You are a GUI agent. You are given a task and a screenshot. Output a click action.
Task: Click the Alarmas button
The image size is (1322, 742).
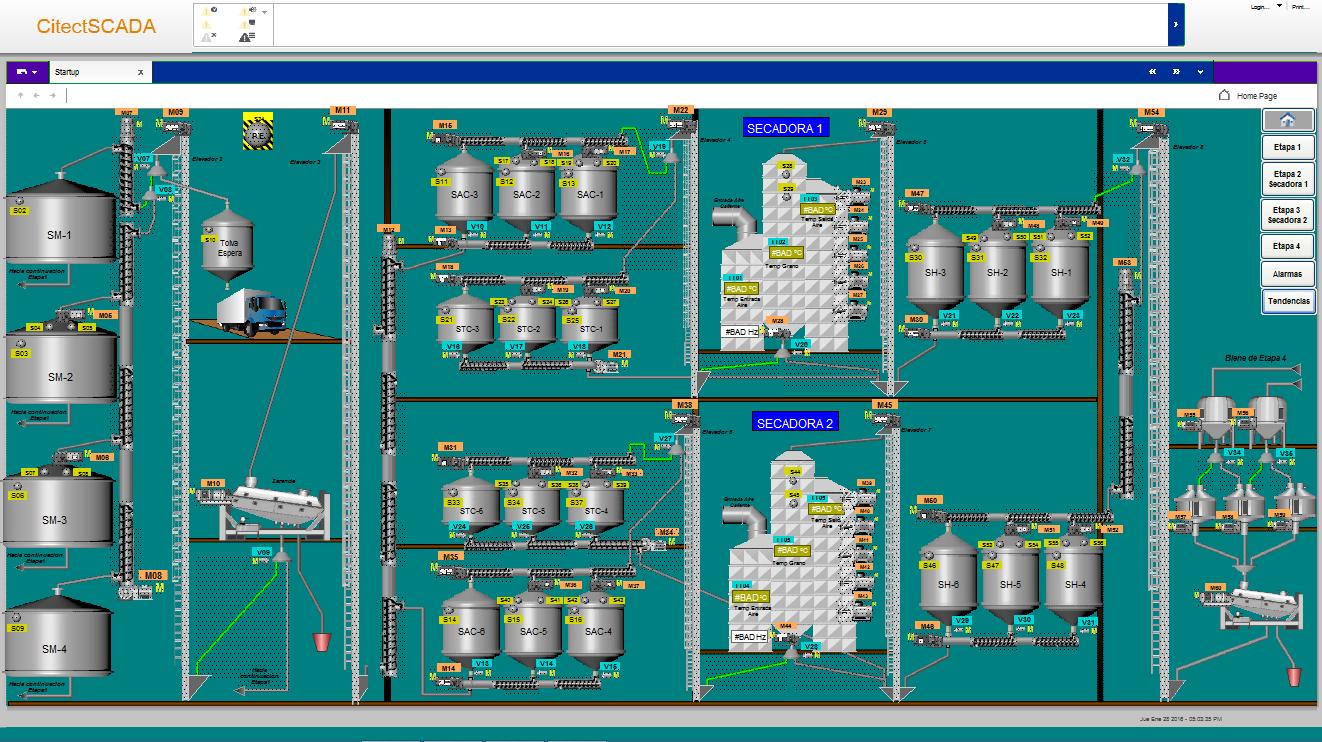click(1287, 273)
